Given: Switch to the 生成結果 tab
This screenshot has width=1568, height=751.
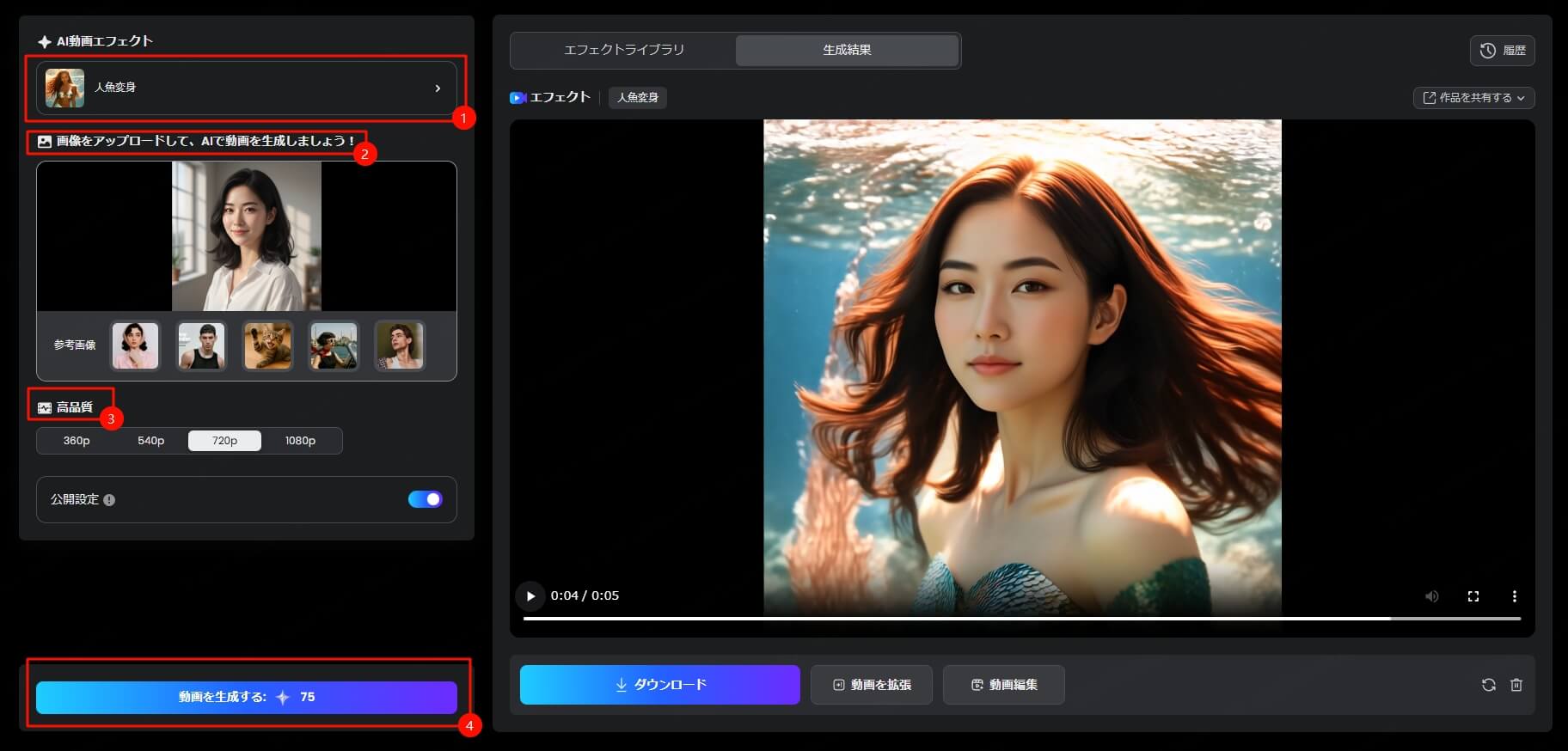Looking at the screenshot, I should [x=847, y=50].
